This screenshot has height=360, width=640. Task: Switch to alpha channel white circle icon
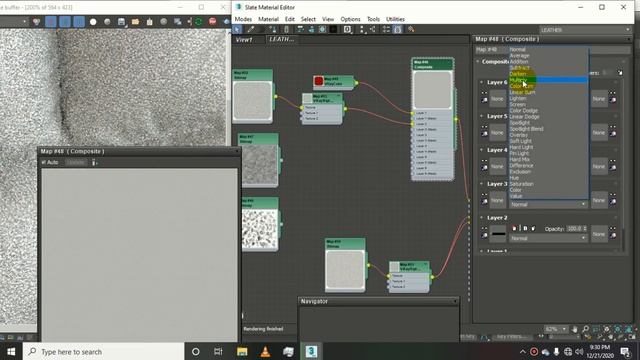[x=93, y=22]
